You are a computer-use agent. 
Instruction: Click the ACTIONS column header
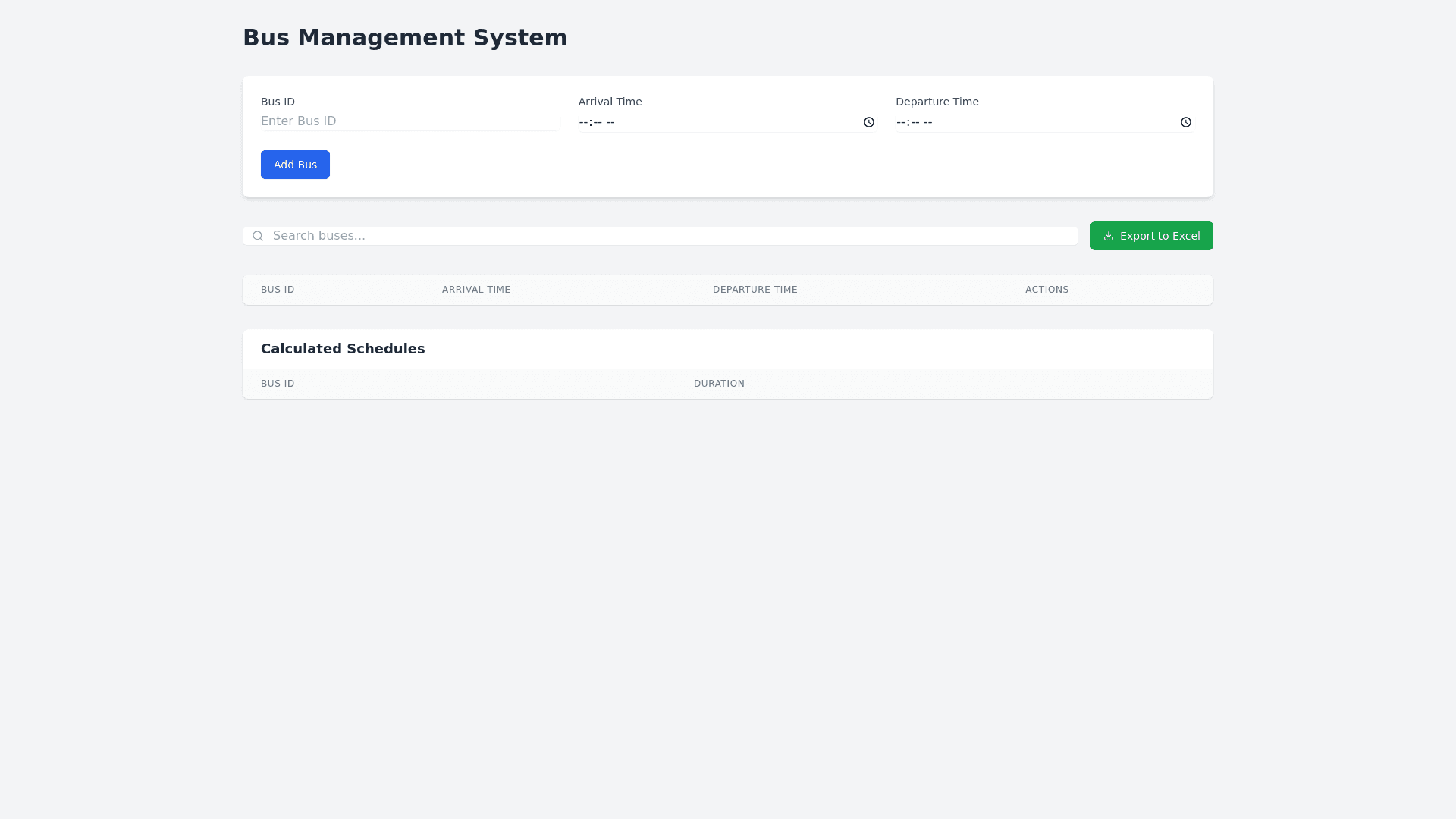tap(1046, 290)
